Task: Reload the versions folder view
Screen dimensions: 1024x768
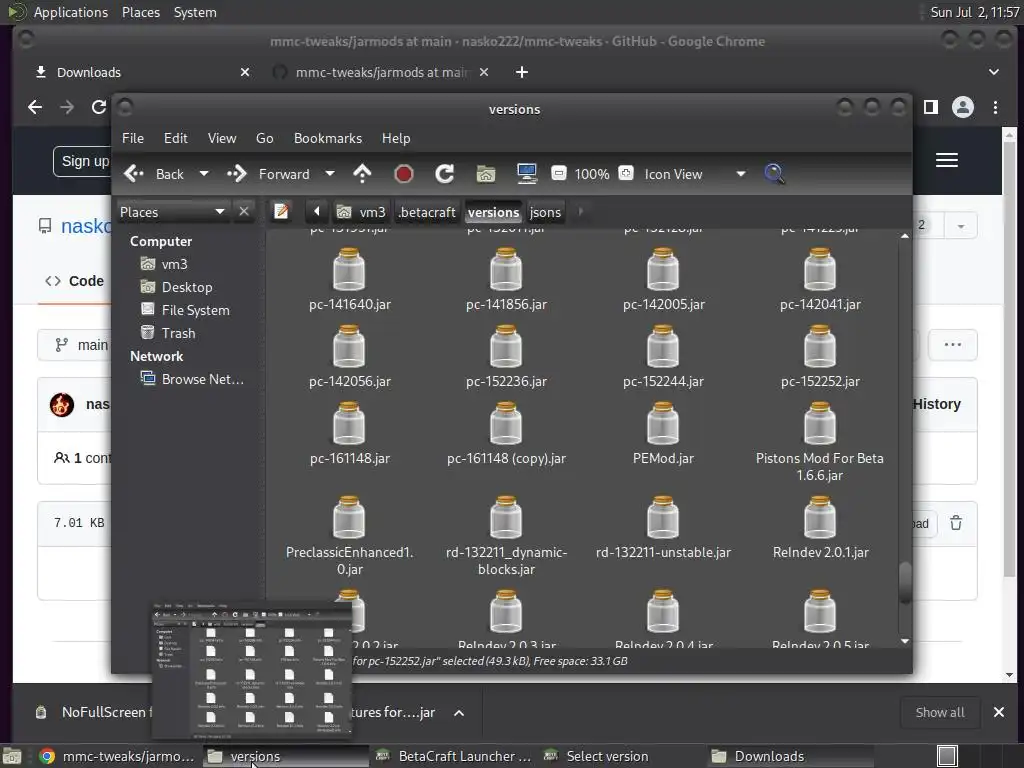Action: (x=445, y=174)
